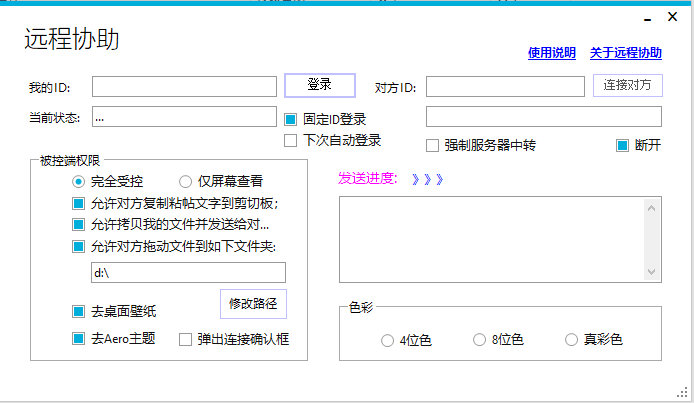Click inside the message log text area

[x=492, y=239]
